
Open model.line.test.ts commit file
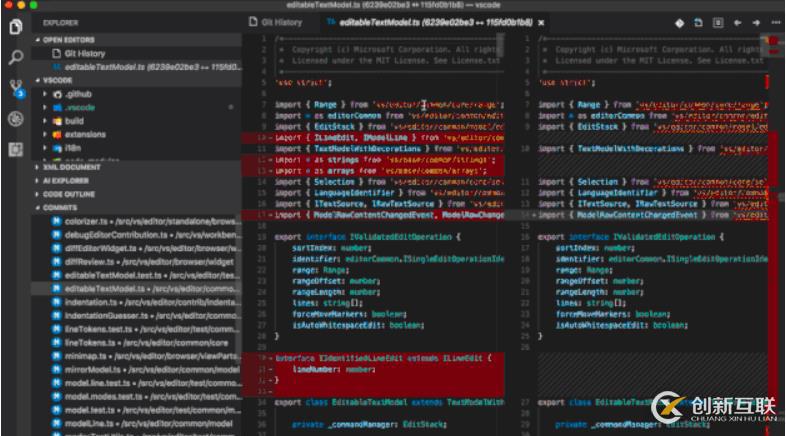point(136,383)
